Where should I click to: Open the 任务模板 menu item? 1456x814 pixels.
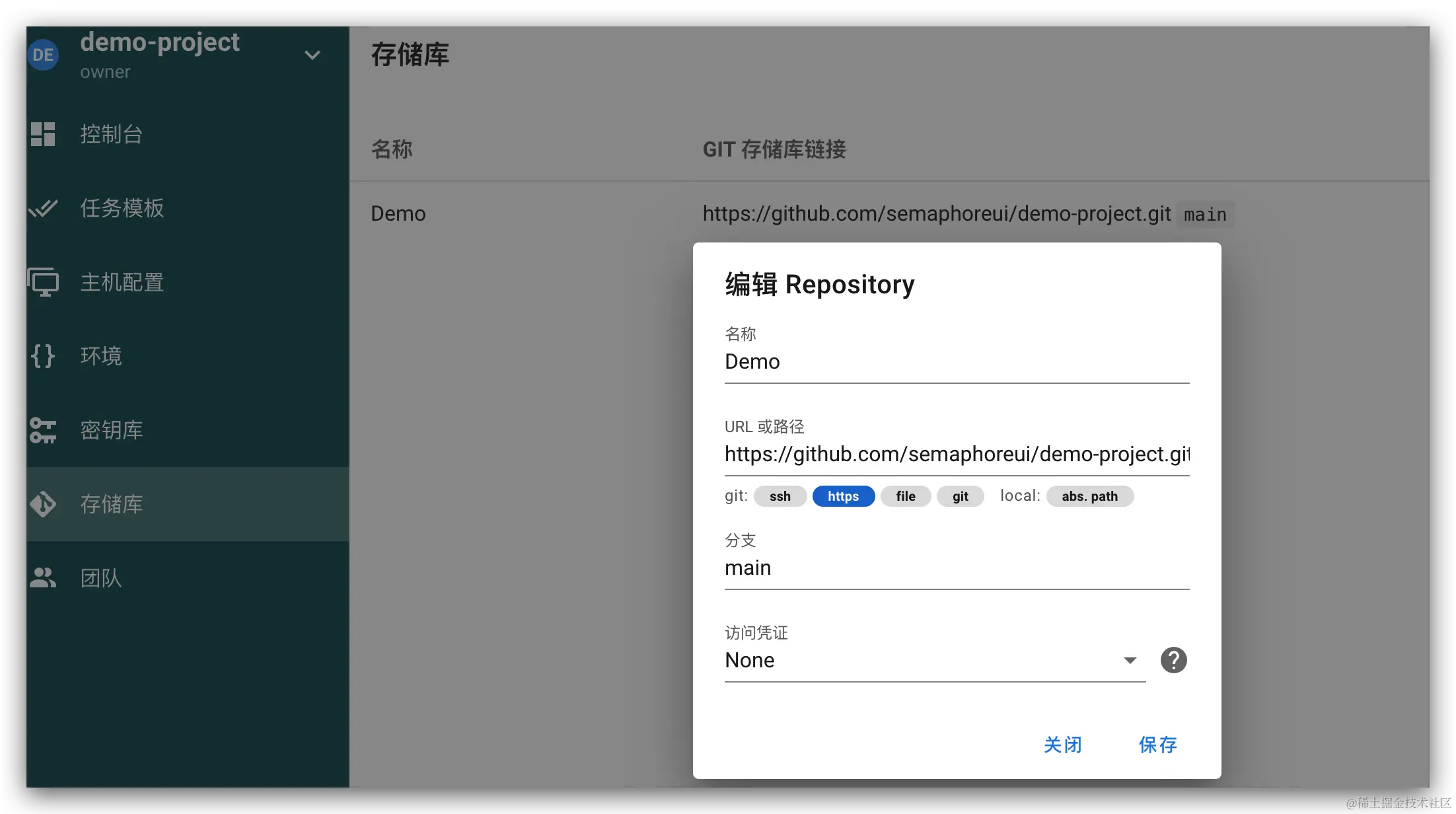tap(122, 209)
